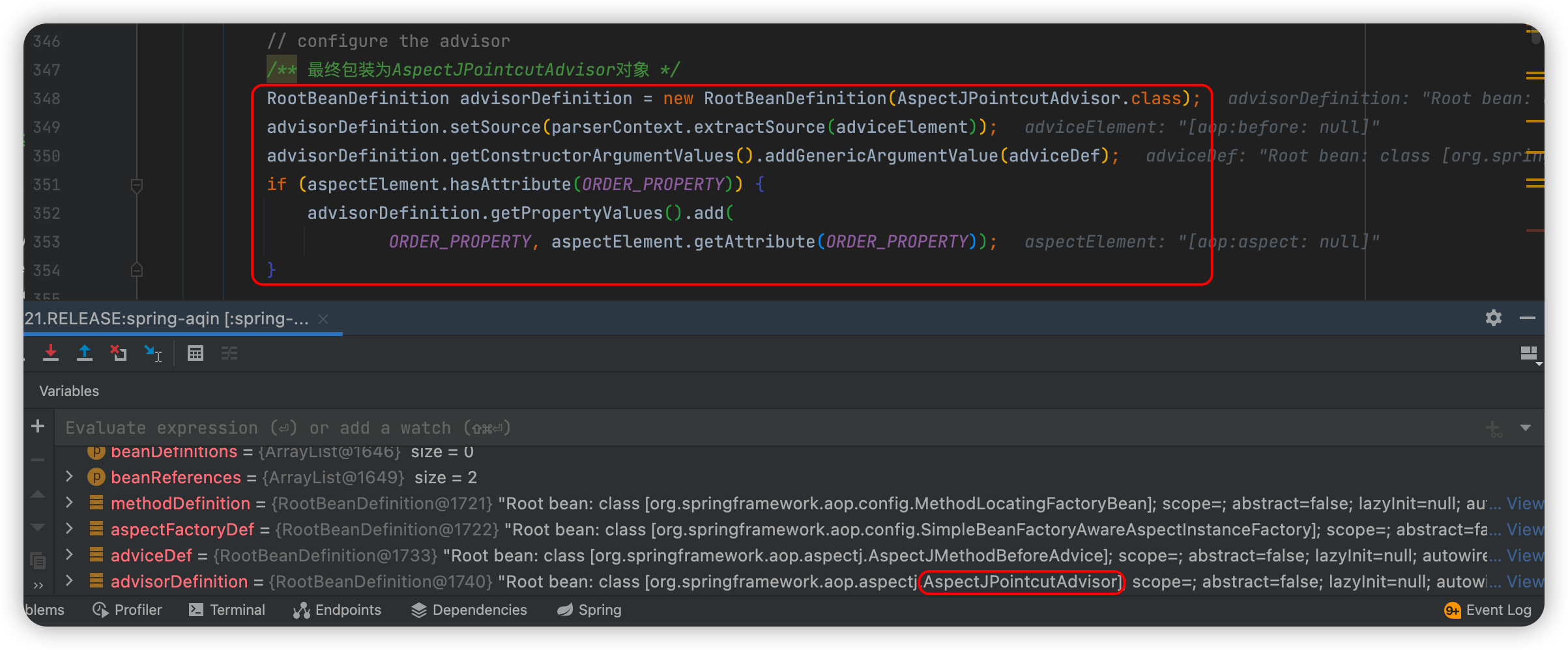Viewport: 1568px width, 650px height.
Task: Click the Trace Current Stream Chain icon
Action: click(x=229, y=353)
